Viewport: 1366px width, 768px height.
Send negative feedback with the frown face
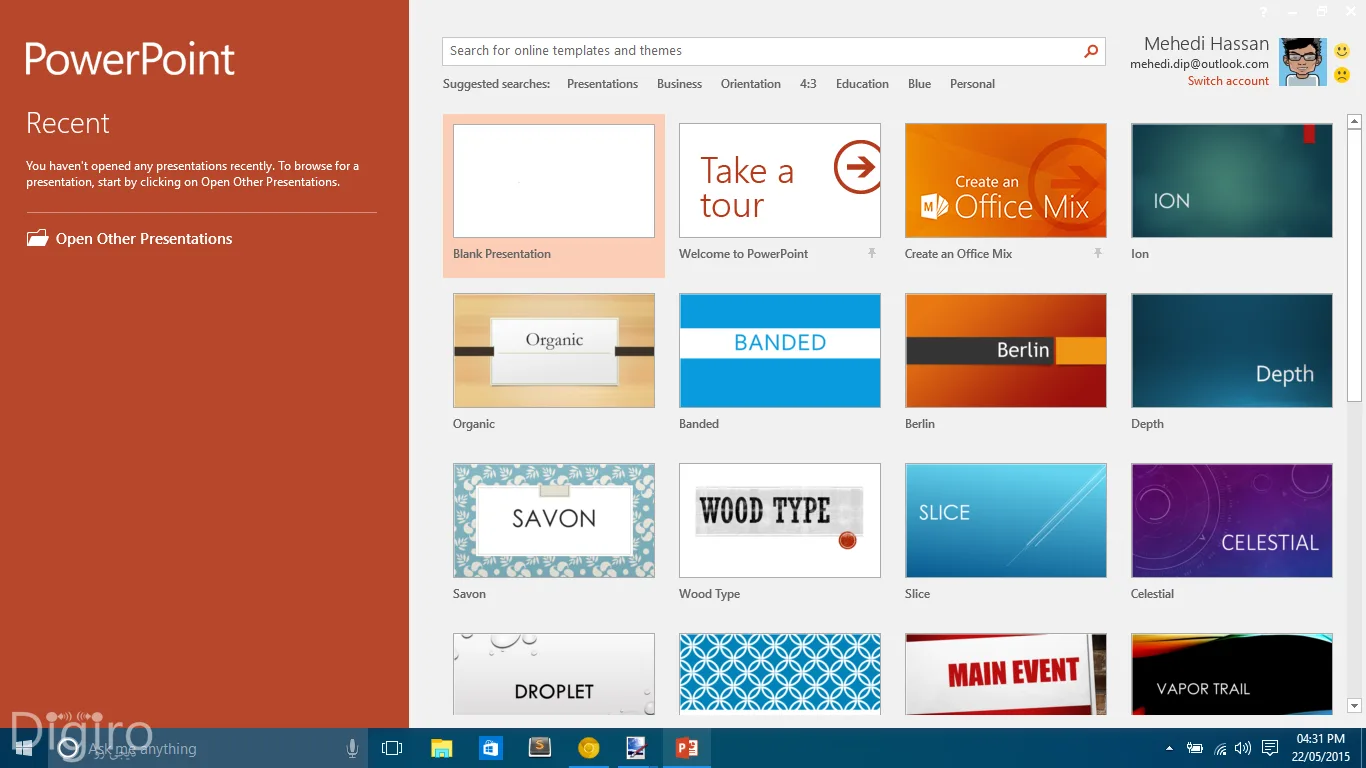coord(1342,74)
